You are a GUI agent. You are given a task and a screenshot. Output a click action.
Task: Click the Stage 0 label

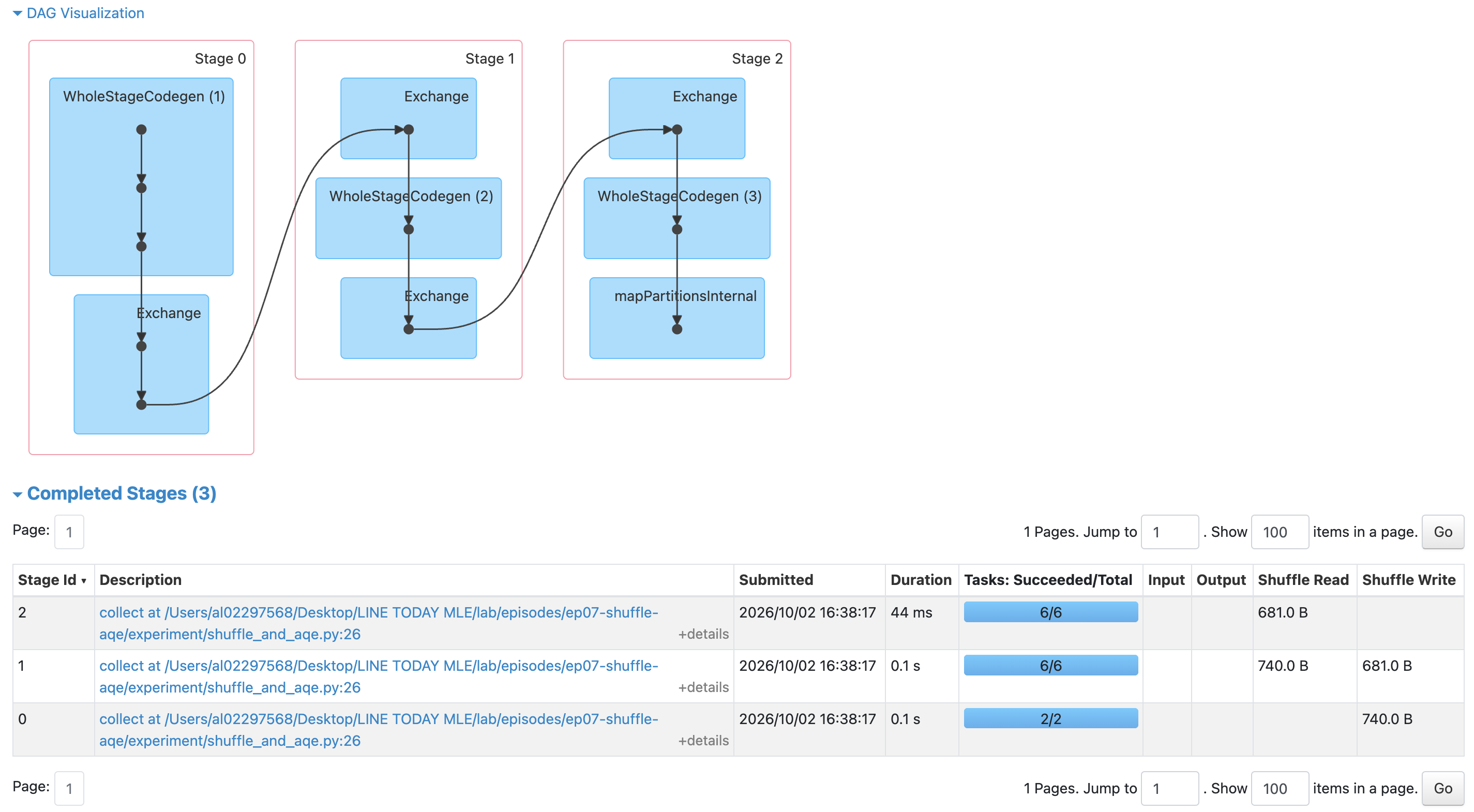(220, 58)
